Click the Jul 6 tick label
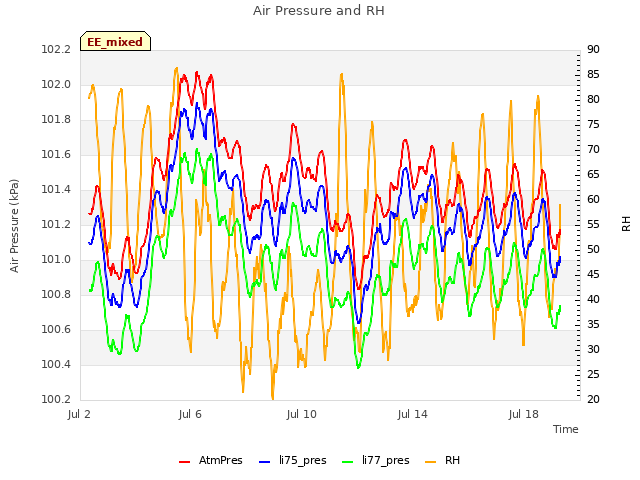The width and height of the screenshot is (640, 480). 190,415
